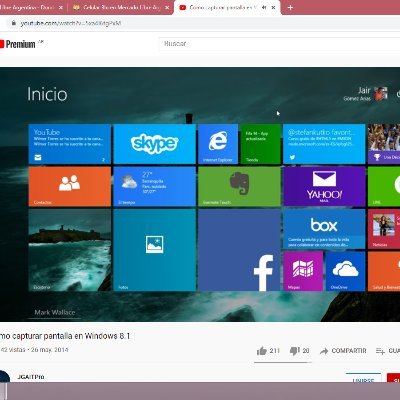Click the Mark Wallace credit text
The height and width of the screenshot is (400, 400).
(x=55, y=312)
